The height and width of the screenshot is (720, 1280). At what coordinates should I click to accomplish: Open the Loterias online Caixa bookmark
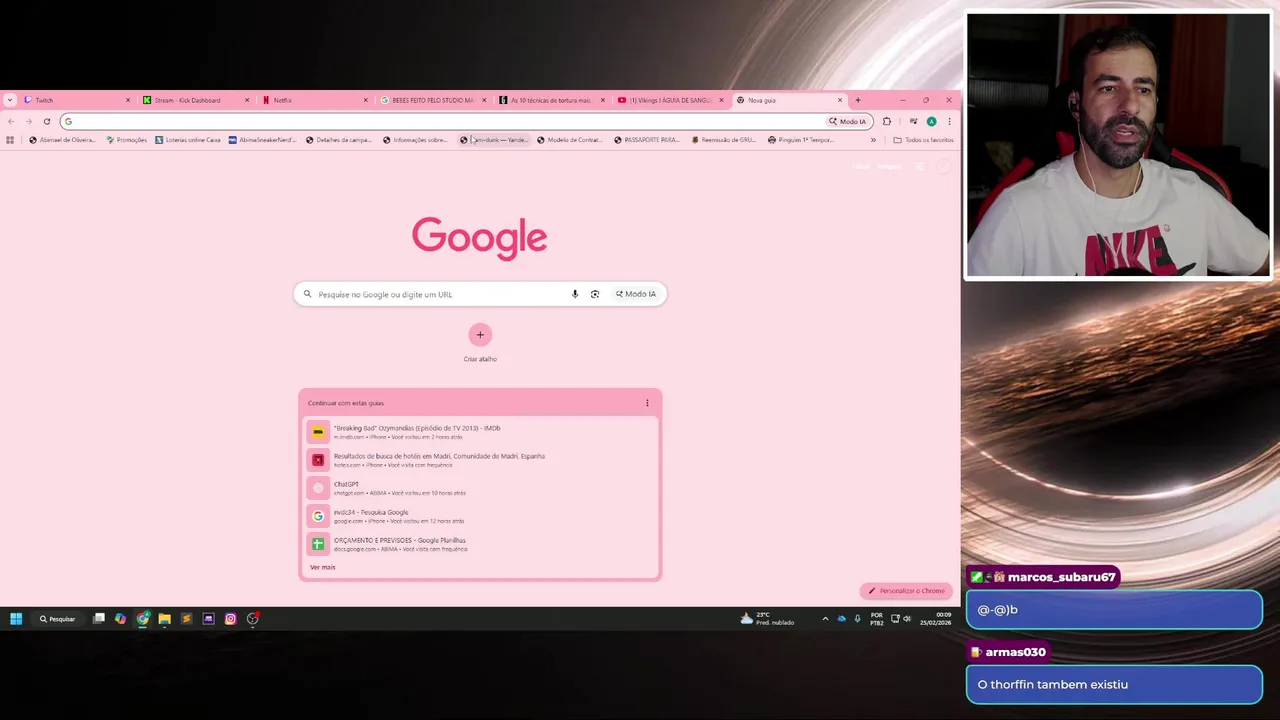(188, 140)
